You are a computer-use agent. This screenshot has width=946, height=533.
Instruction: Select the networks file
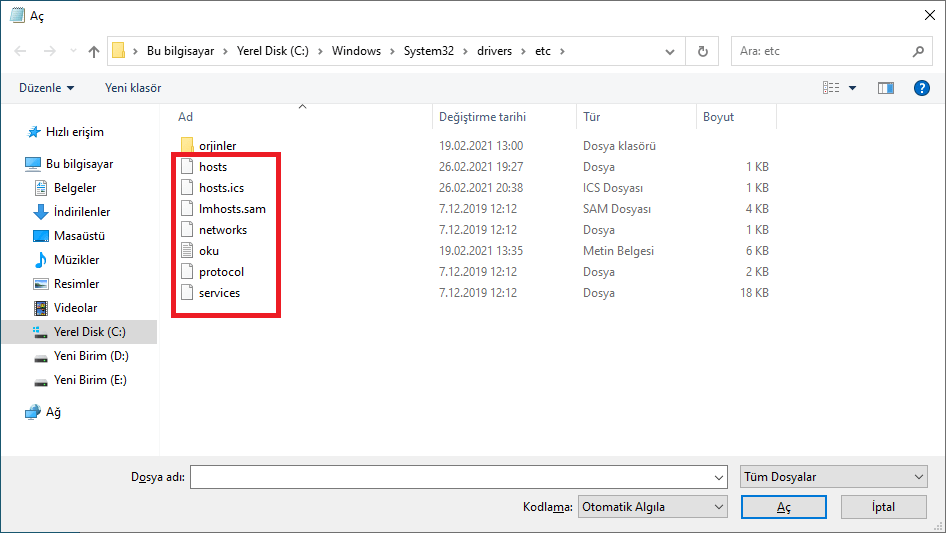223,230
